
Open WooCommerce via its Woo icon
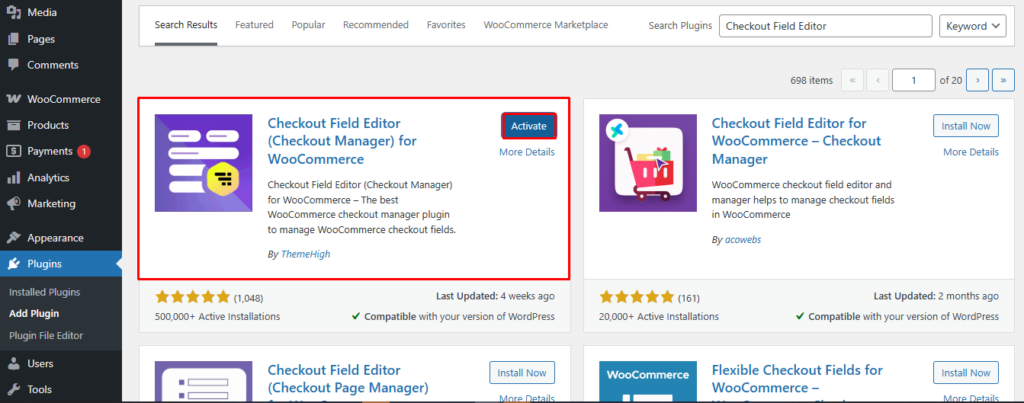click(x=13, y=100)
